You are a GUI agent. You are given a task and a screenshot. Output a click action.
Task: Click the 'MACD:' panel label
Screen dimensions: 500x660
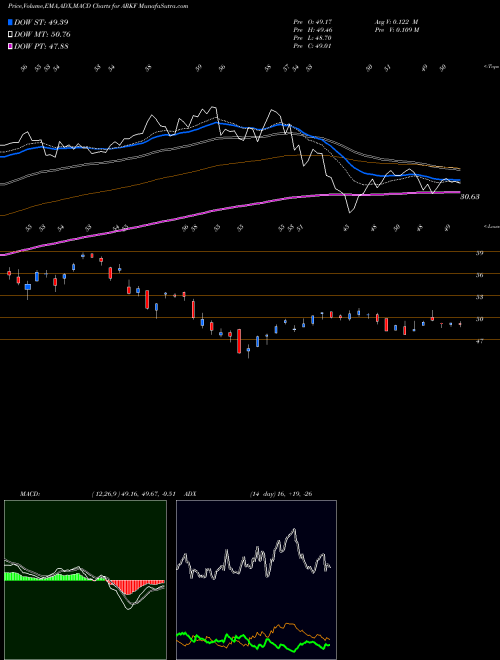[x=29, y=494]
